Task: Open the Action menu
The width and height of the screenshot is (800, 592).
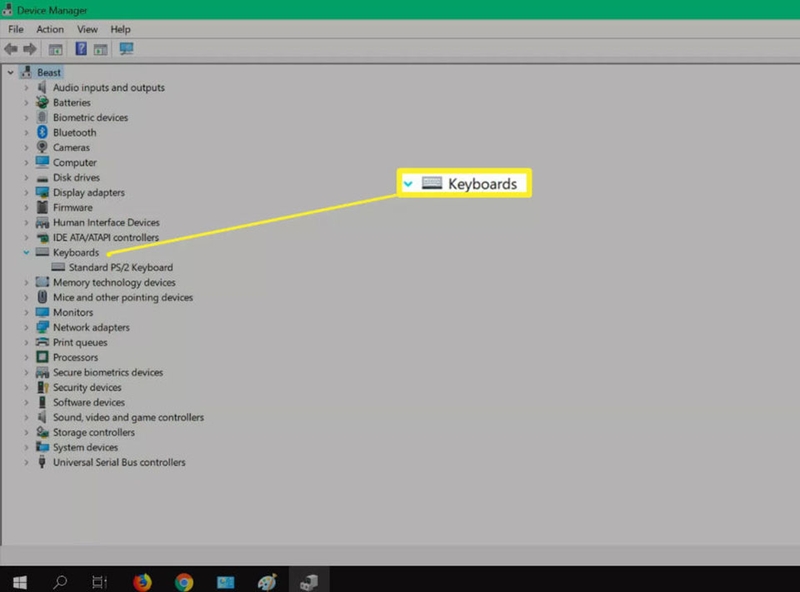Action: pyautogui.click(x=50, y=29)
